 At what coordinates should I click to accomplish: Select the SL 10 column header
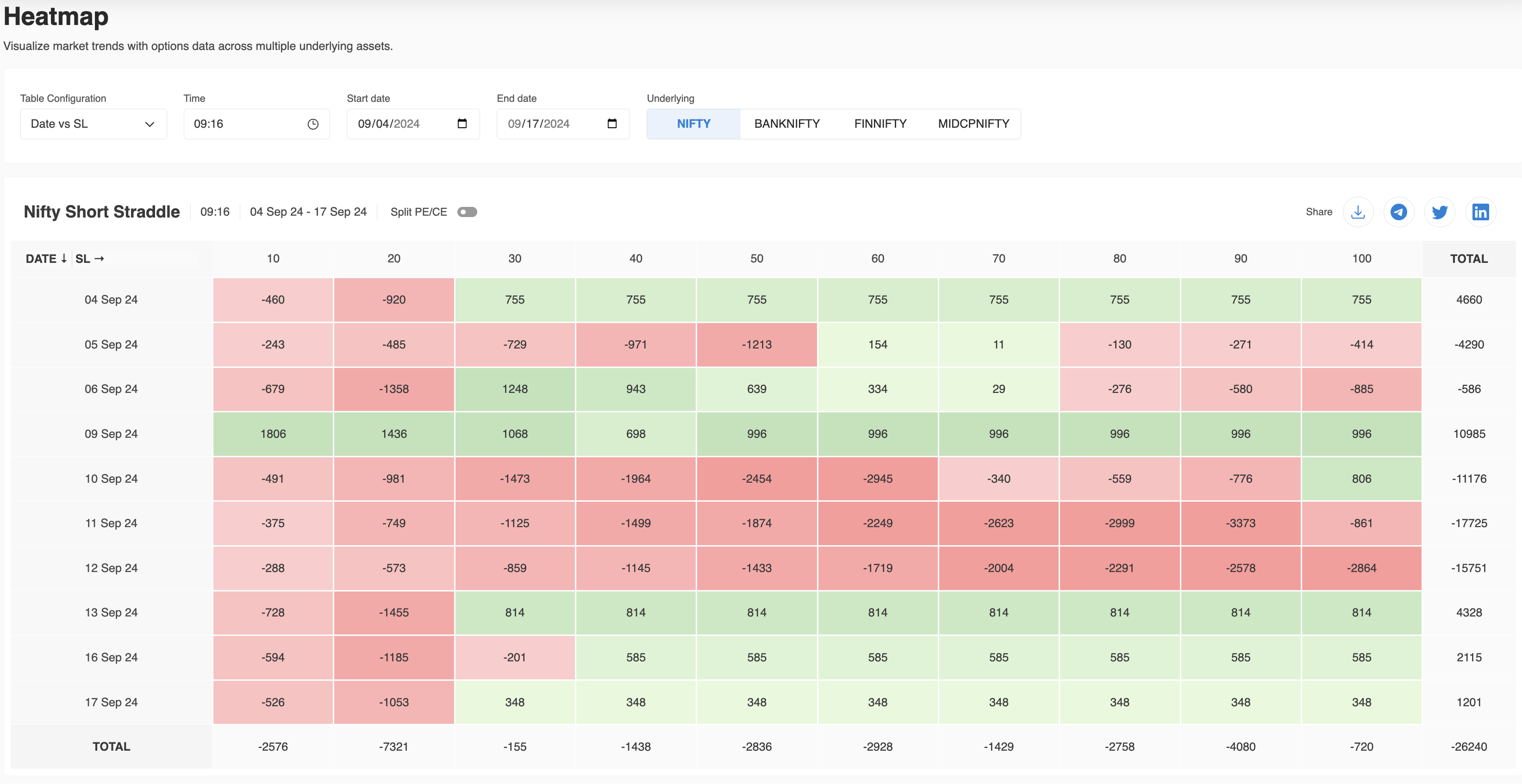273,259
